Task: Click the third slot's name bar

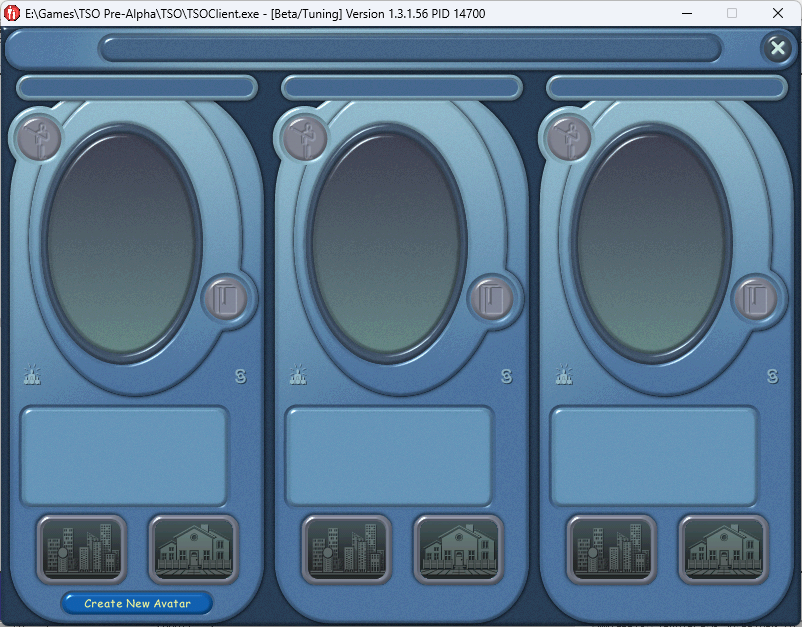Action: (666, 87)
